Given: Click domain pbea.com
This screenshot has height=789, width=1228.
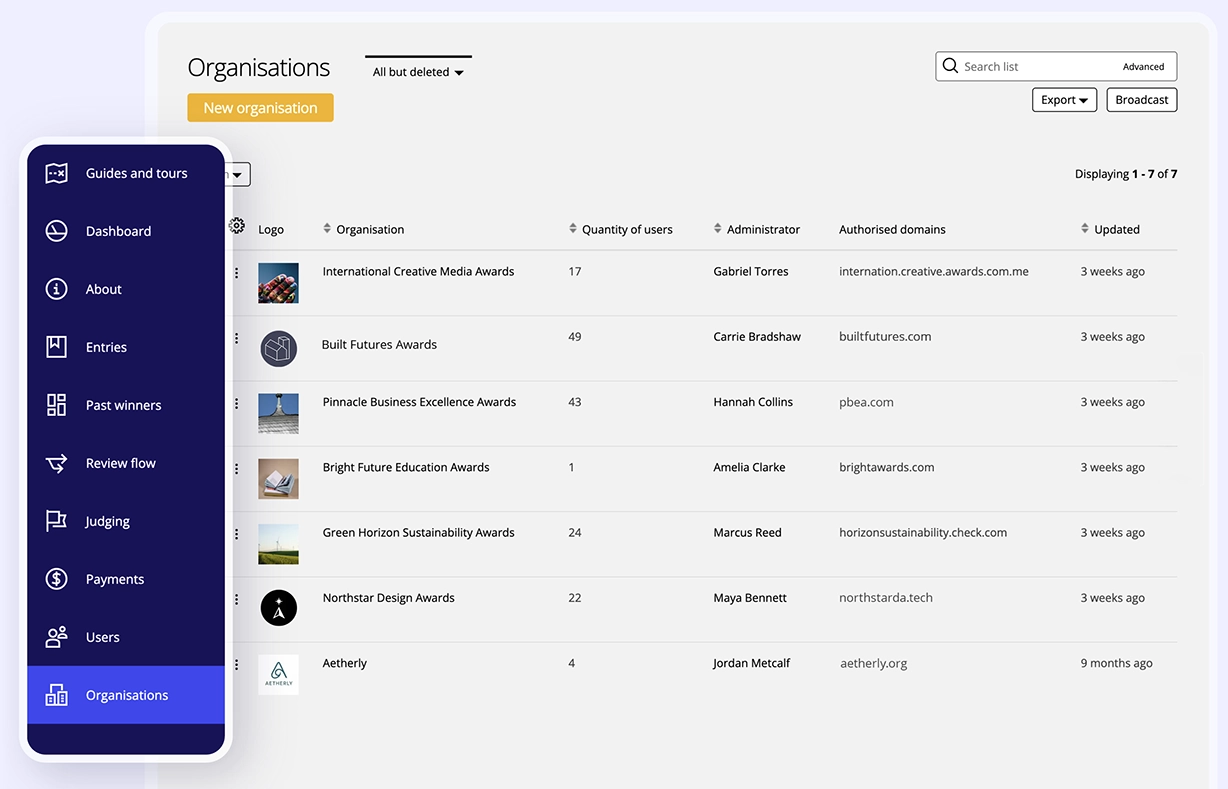Looking at the screenshot, I should coord(866,402).
